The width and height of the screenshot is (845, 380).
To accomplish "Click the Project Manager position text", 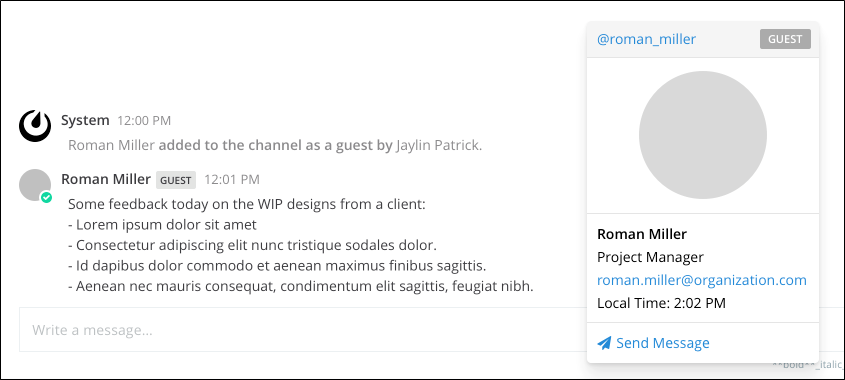I will pos(650,257).
